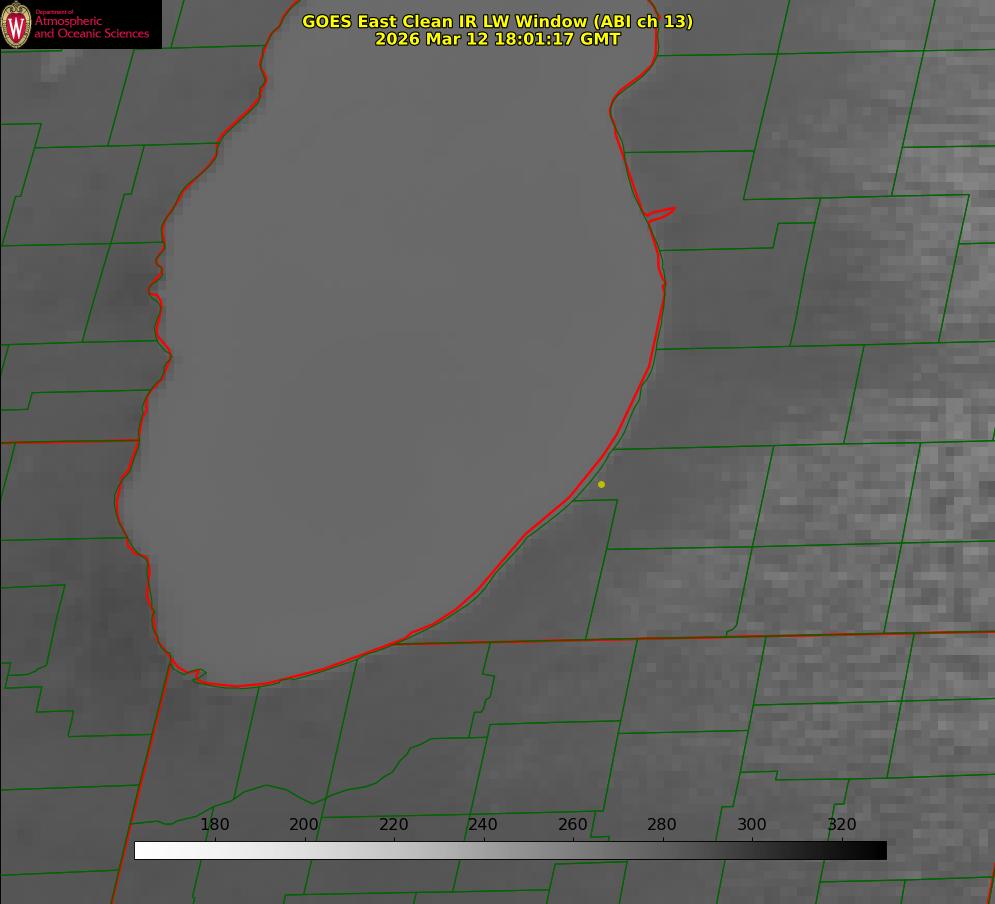Click the 320 colorbar tick label
The height and width of the screenshot is (904, 995).
pos(842,825)
